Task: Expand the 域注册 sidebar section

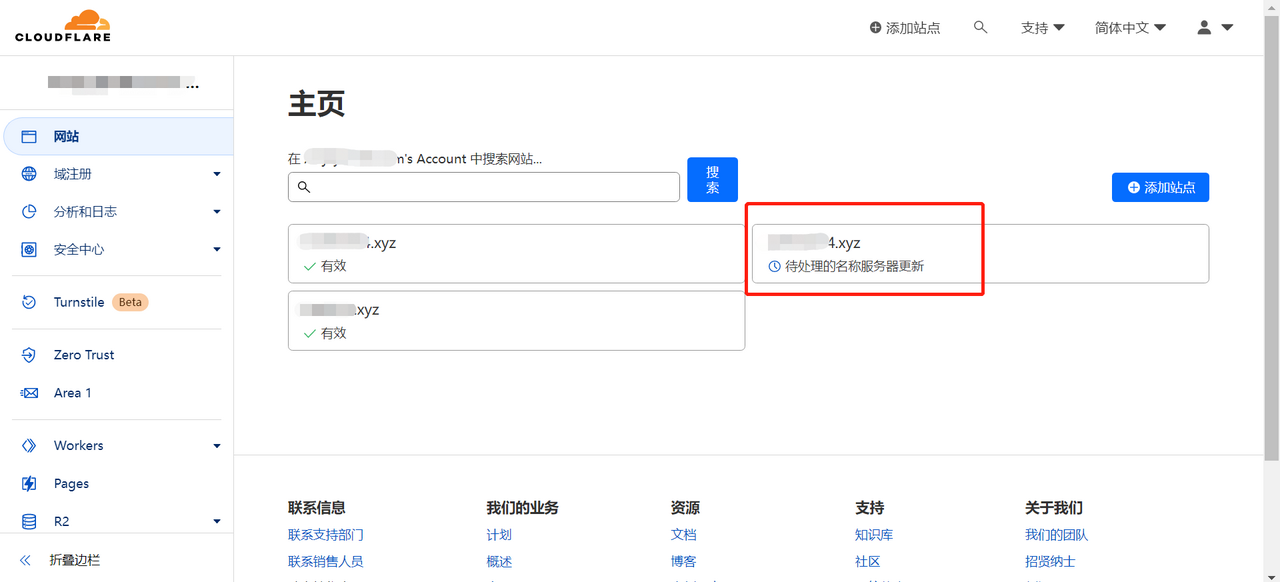Action: (217, 175)
